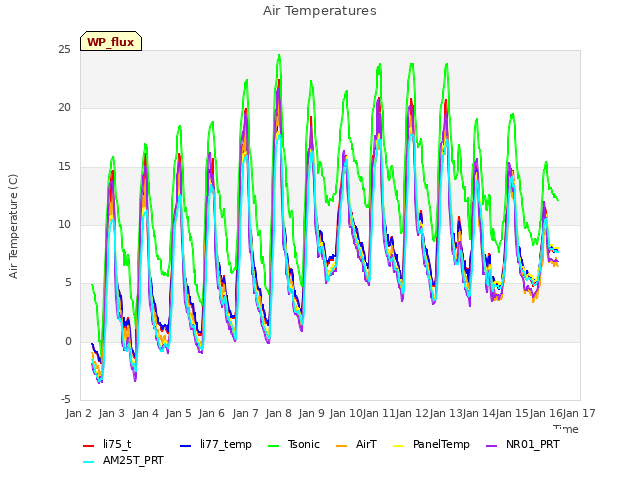
Task: Toggle the li77_temp legend entry
Action: [x=216, y=444]
